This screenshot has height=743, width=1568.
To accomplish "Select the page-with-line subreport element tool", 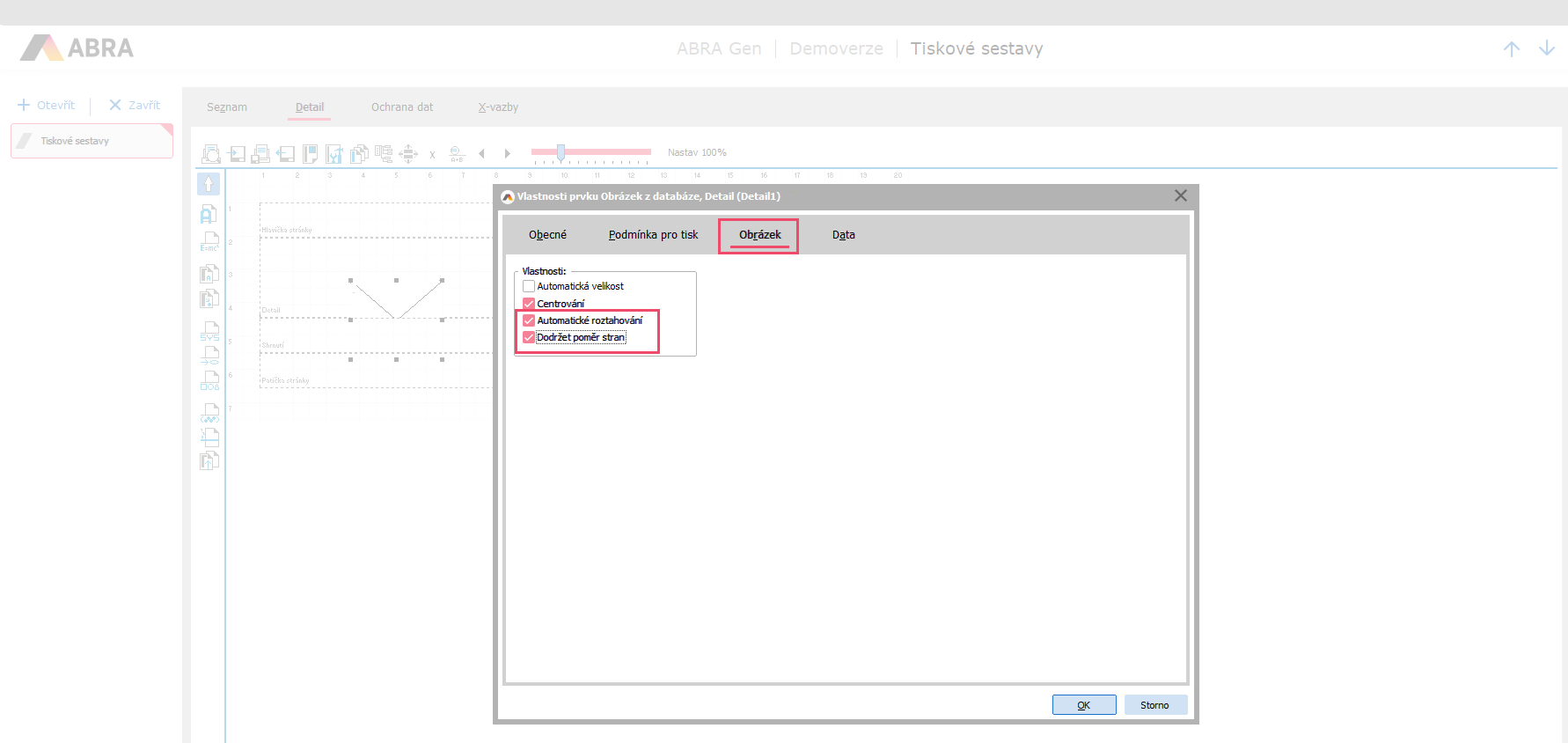I will pyautogui.click(x=209, y=437).
